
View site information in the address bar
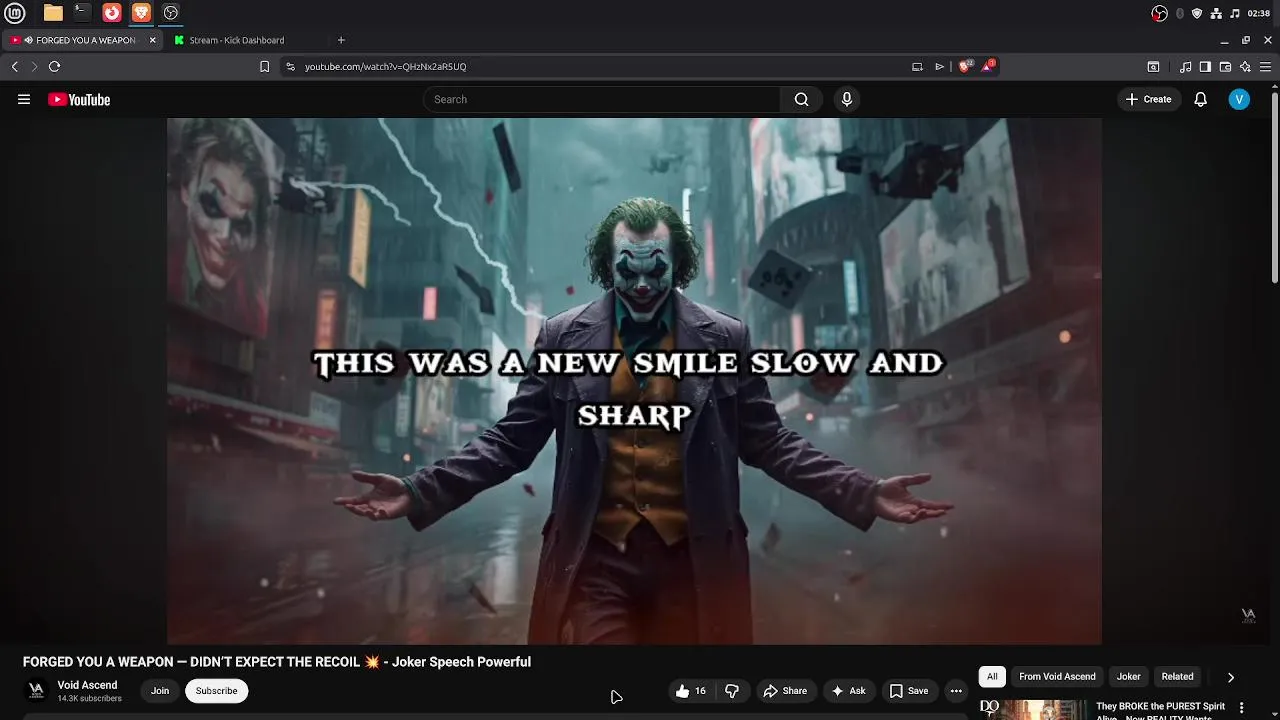point(290,66)
